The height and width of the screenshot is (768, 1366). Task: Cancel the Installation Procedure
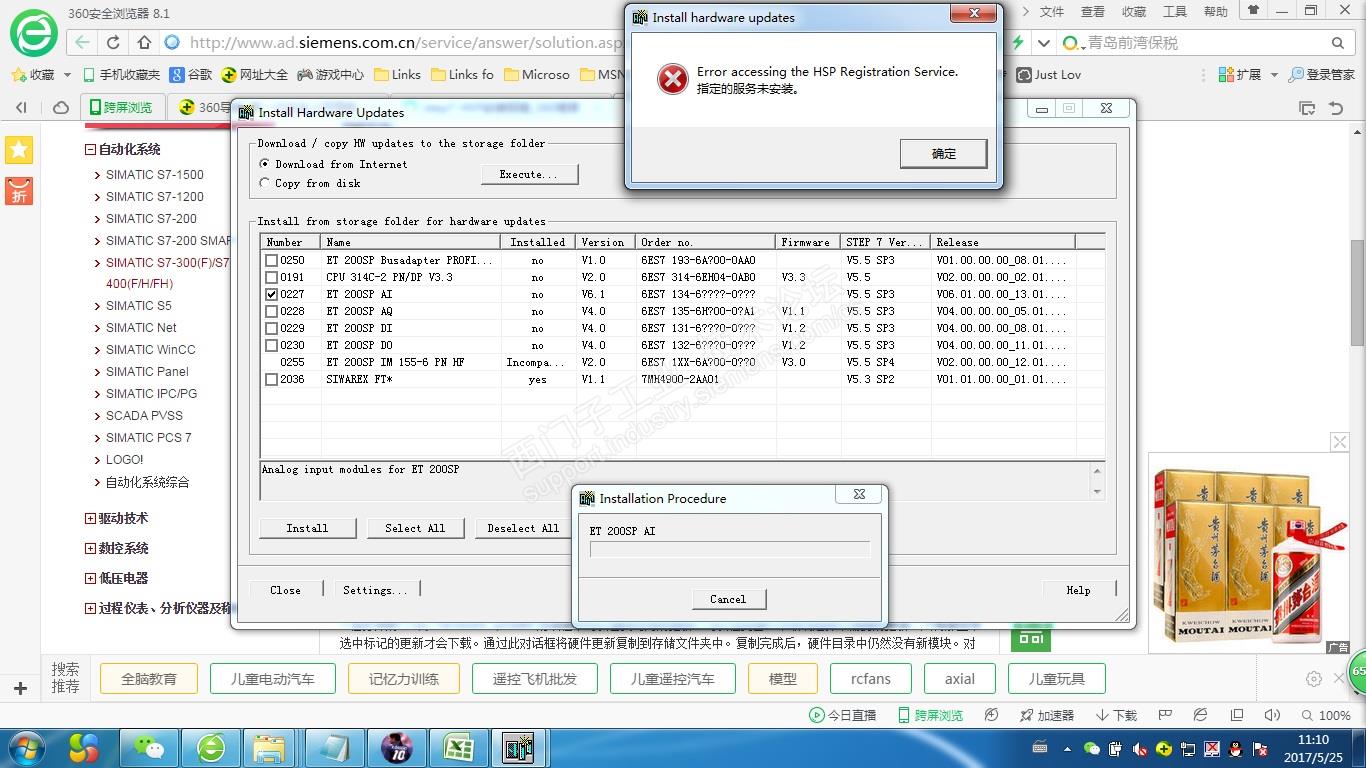pyautogui.click(x=728, y=599)
